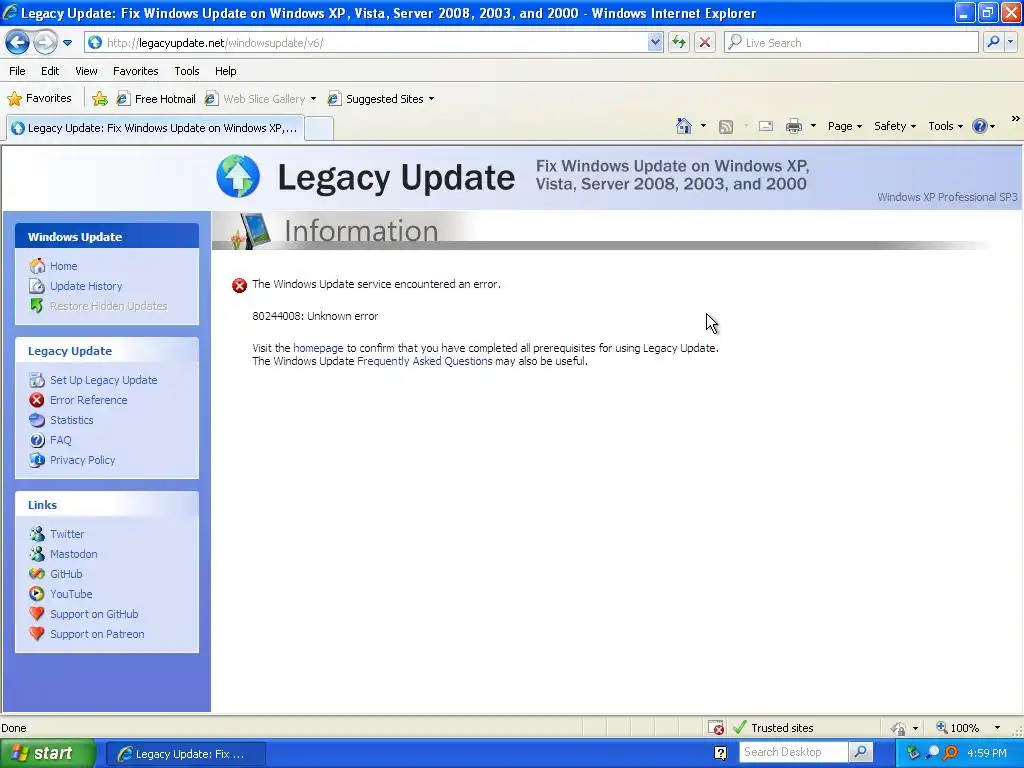The image size is (1024, 768).
Task: Click the Search Desktop taskbar field
Action: (x=793, y=752)
